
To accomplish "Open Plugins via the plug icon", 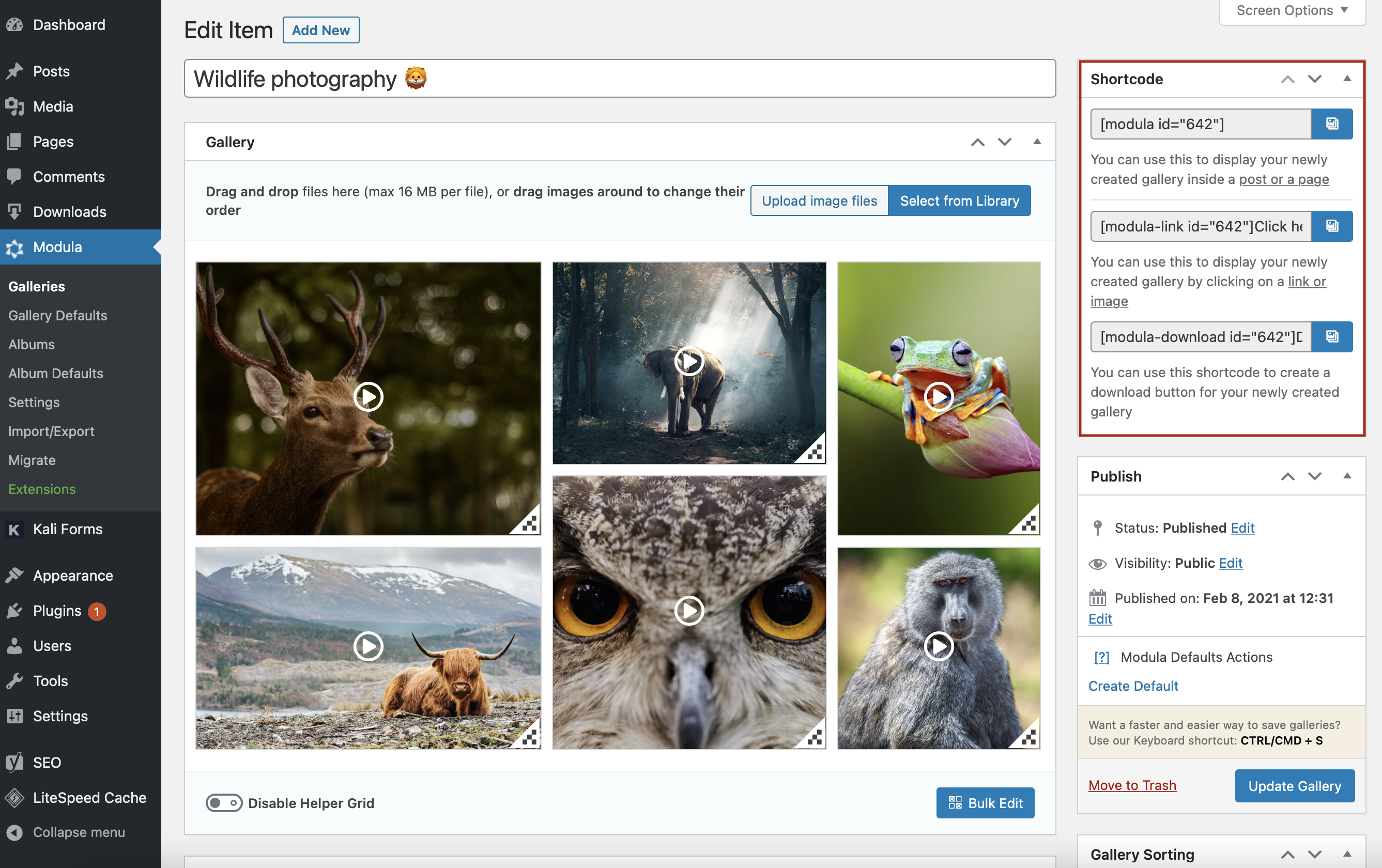I will point(15,610).
